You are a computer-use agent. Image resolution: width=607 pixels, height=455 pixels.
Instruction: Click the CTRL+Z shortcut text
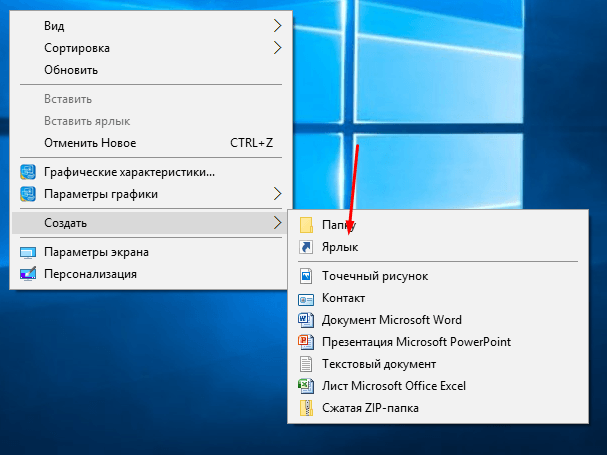tap(252, 143)
